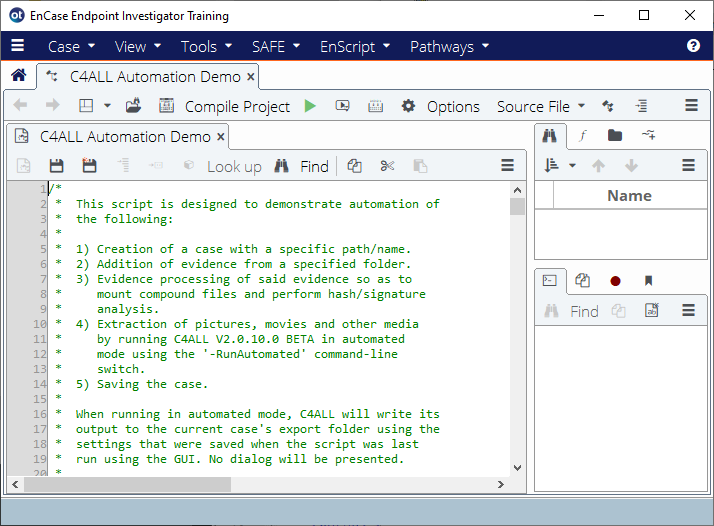714x526 pixels.
Task: Click the editor vertical scrollbar up arrow
Action: click(517, 190)
